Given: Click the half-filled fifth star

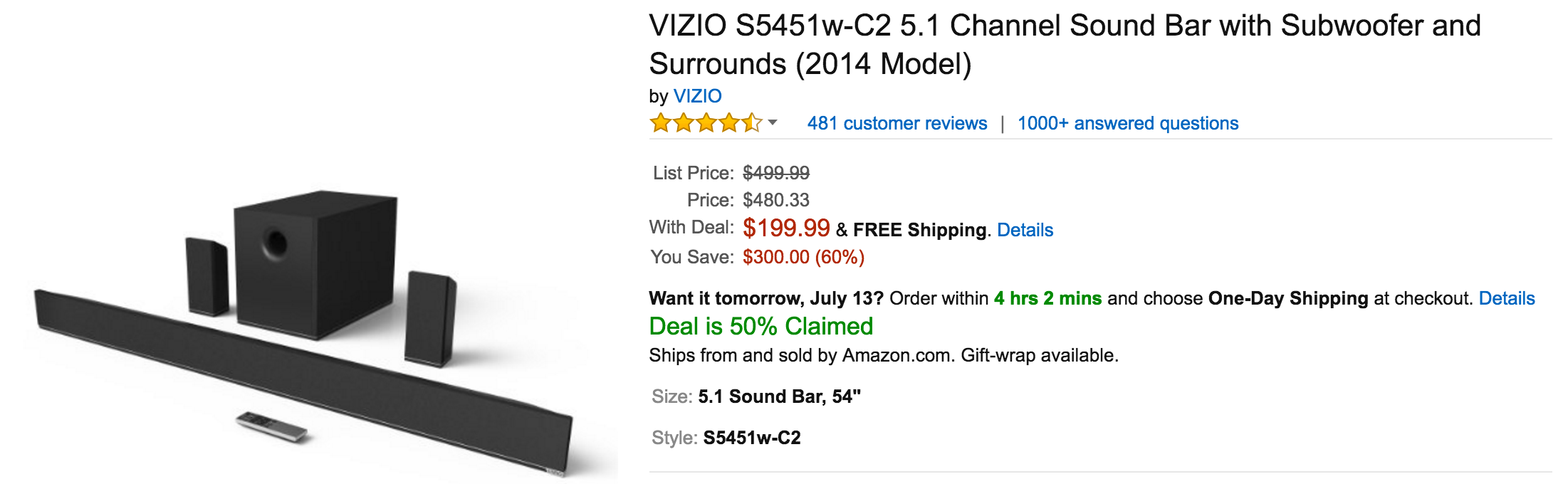Looking at the screenshot, I should (753, 123).
